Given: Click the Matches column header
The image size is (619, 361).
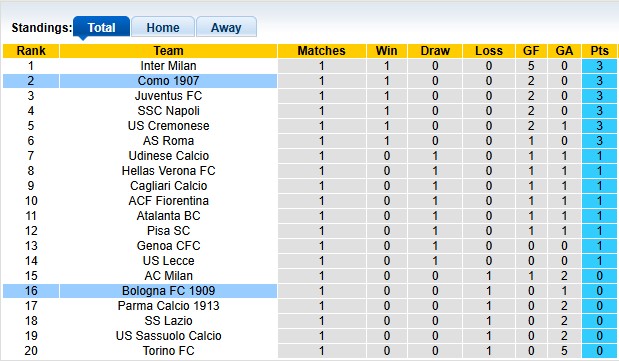Looking at the screenshot, I should [x=321, y=51].
